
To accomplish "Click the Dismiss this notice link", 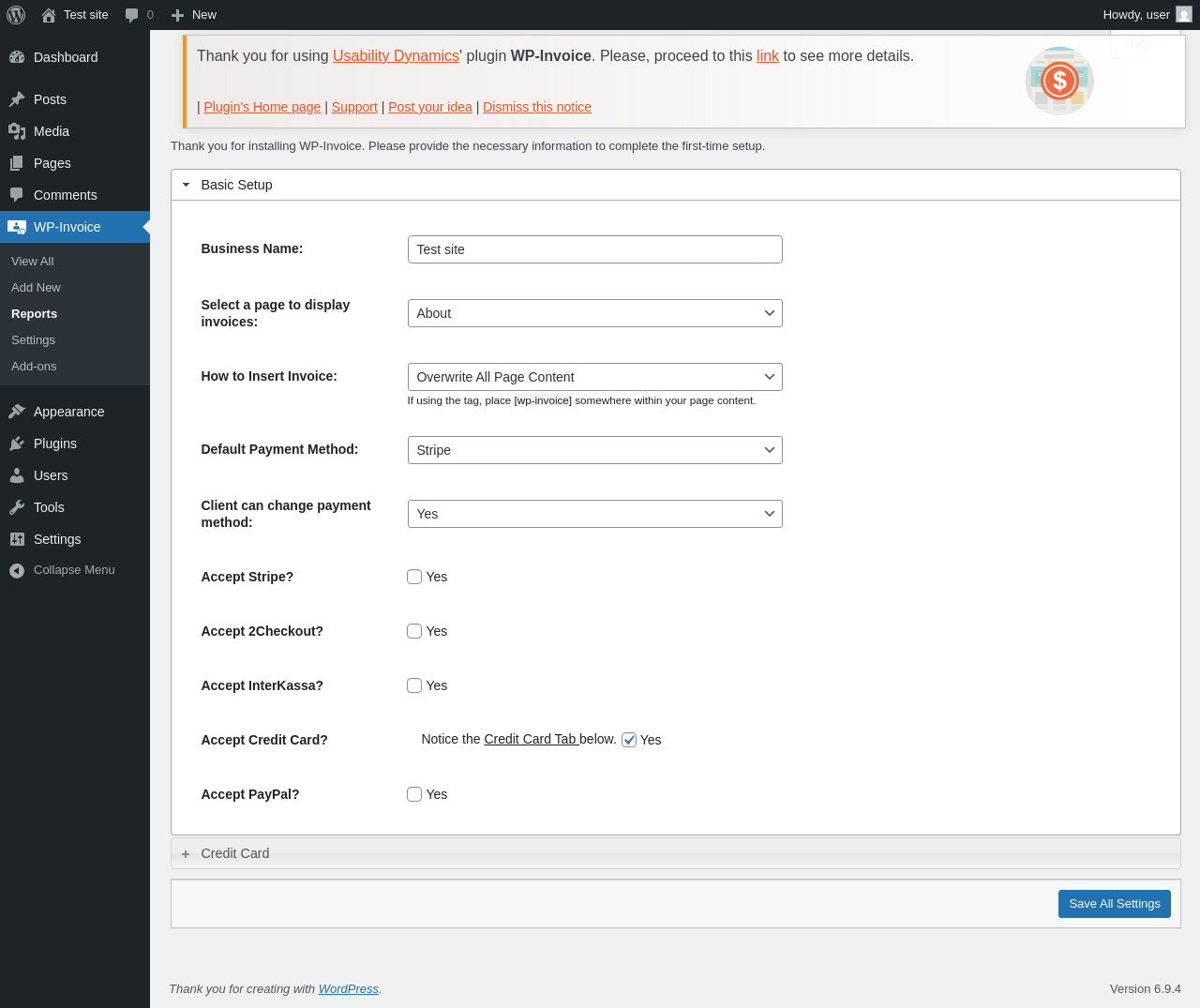I will pyautogui.click(x=537, y=107).
